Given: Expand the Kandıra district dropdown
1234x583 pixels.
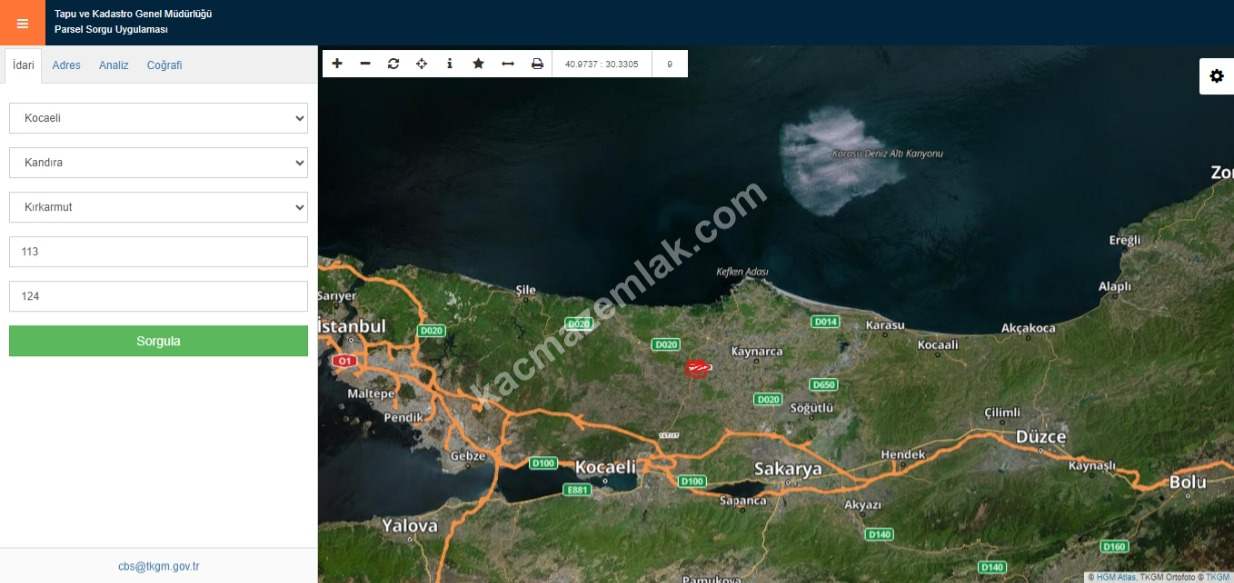Looking at the screenshot, I should click(x=158, y=162).
